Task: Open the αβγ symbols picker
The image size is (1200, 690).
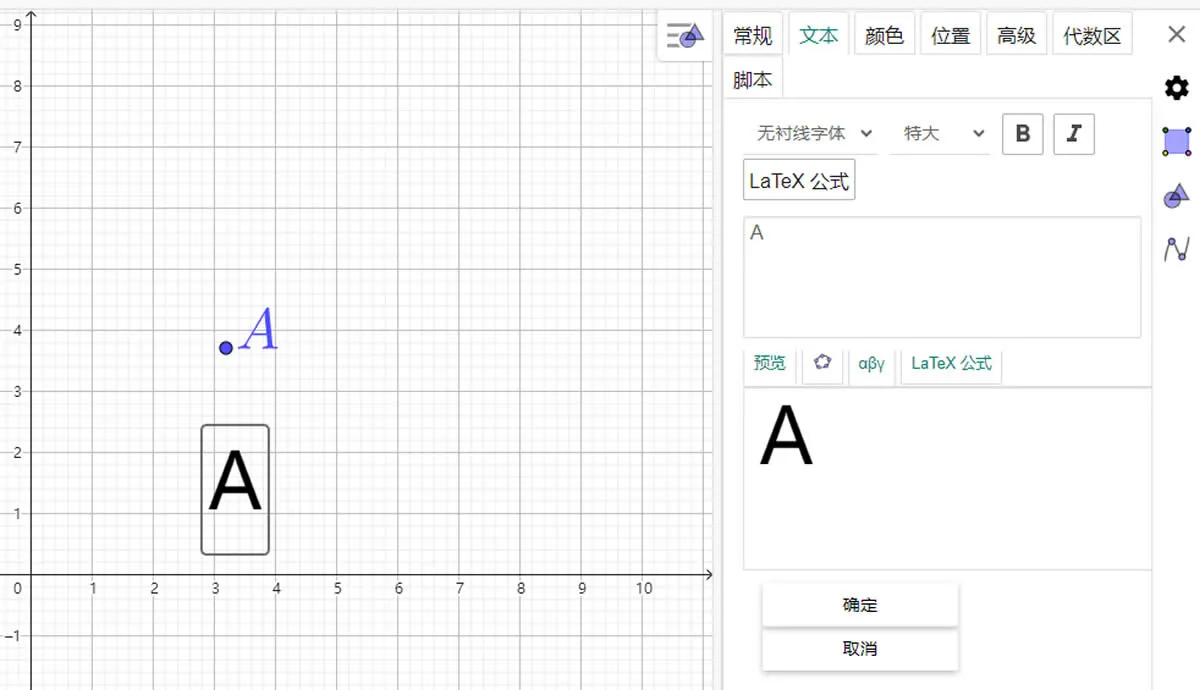Action: 872,364
